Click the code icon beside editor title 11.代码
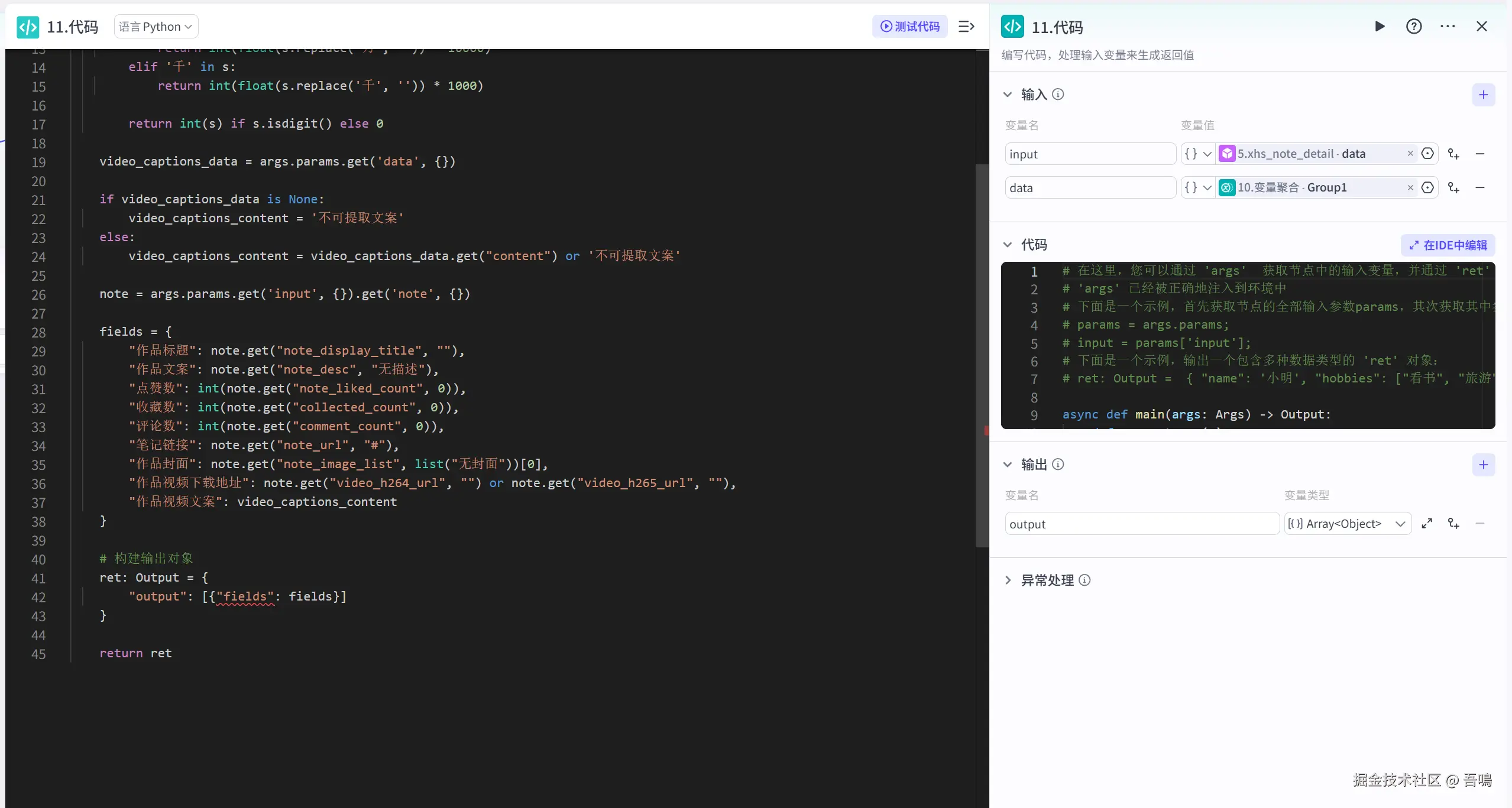This screenshot has height=808, width=1512. tap(28, 27)
